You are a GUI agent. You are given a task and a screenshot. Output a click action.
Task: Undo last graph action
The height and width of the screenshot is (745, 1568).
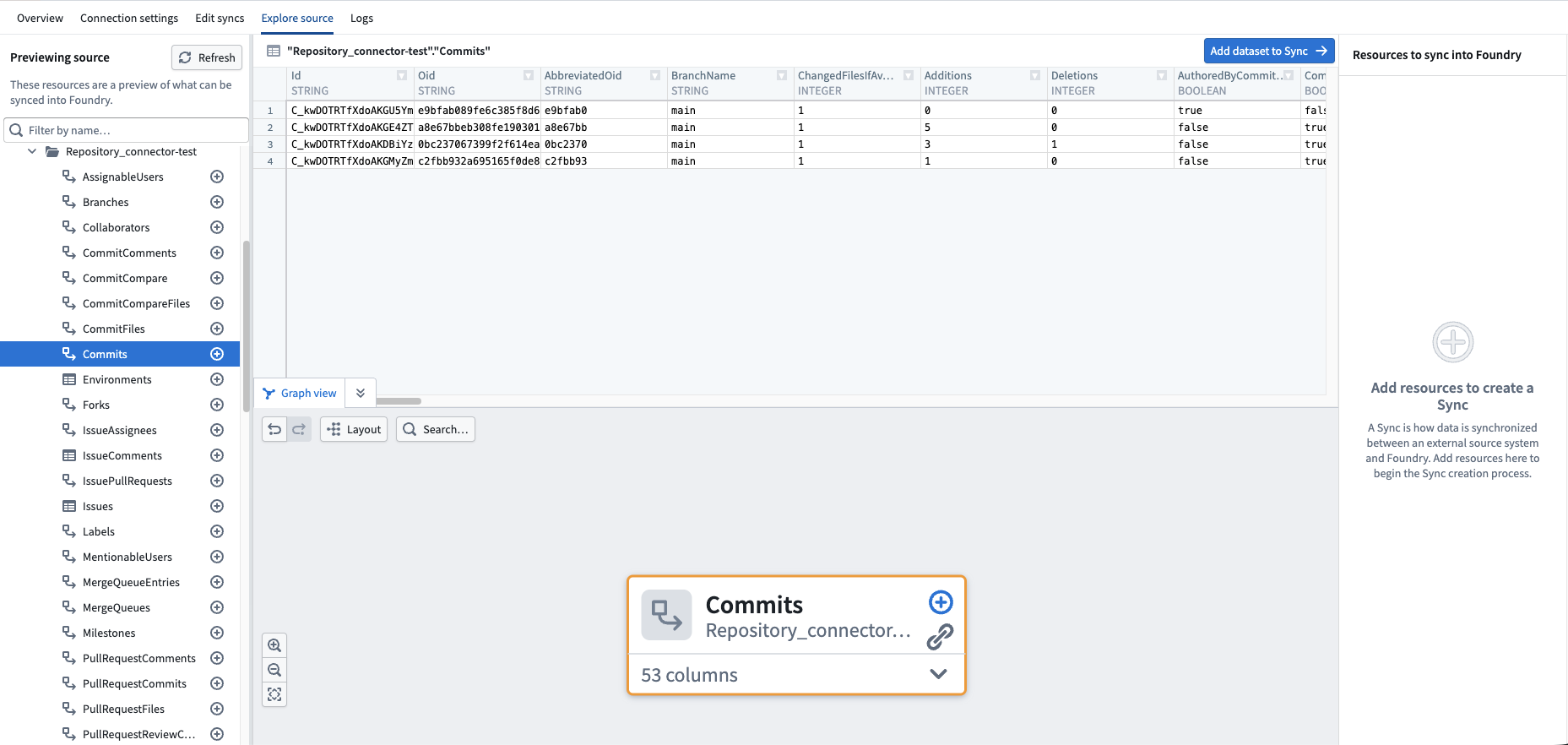[x=274, y=429]
